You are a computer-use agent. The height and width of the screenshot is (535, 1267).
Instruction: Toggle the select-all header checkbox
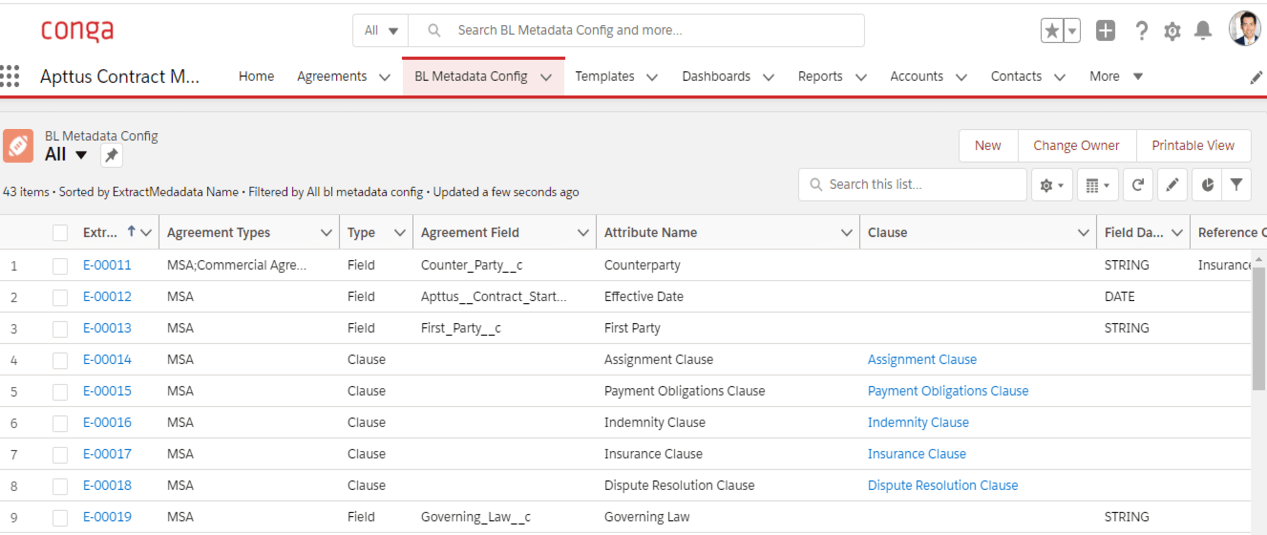point(61,233)
